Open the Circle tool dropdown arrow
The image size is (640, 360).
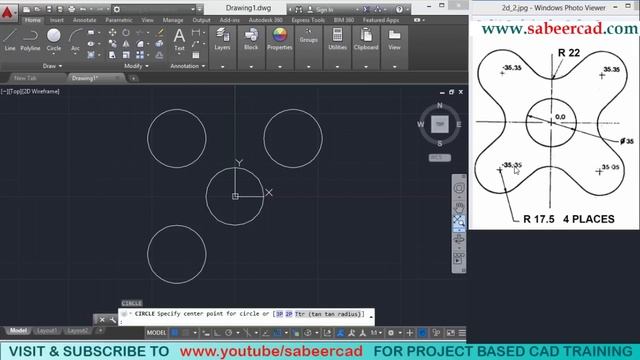(53, 53)
